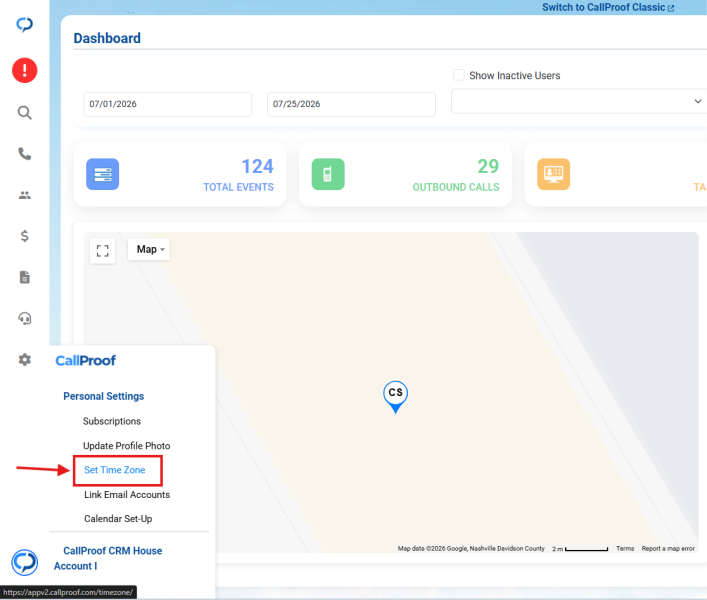Open the user selection dropdown below Show Inactive Users
The image size is (707, 600).
point(579,101)
